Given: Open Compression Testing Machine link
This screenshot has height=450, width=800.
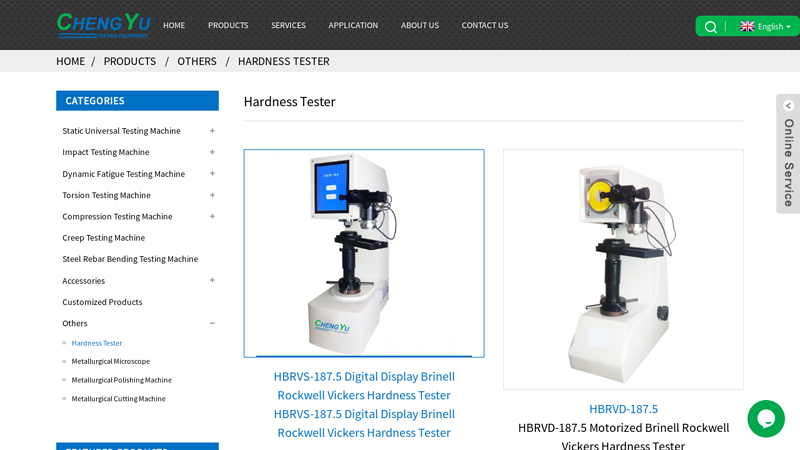Looking at the screenshot, I should pyautogui.click(x=117, y=216).
